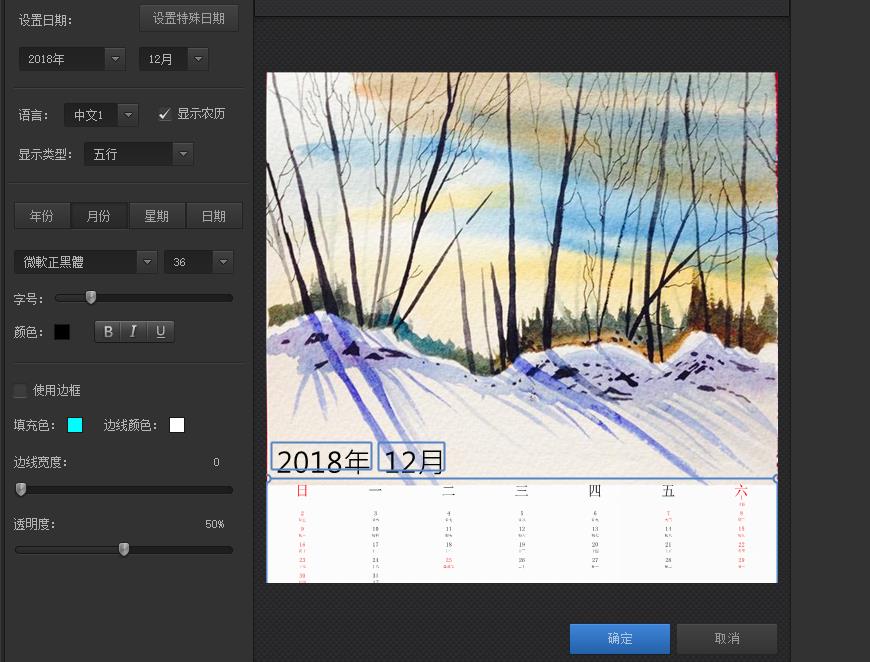
Task: Select the 12月 text box on the calendar
Action: 412,459
